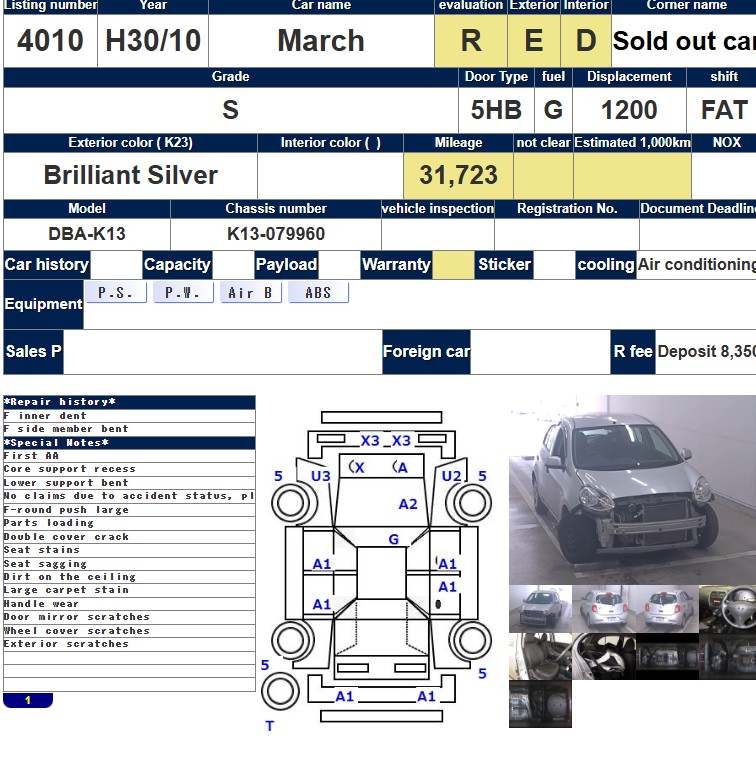Click the Parts loading note

(129, 523)
